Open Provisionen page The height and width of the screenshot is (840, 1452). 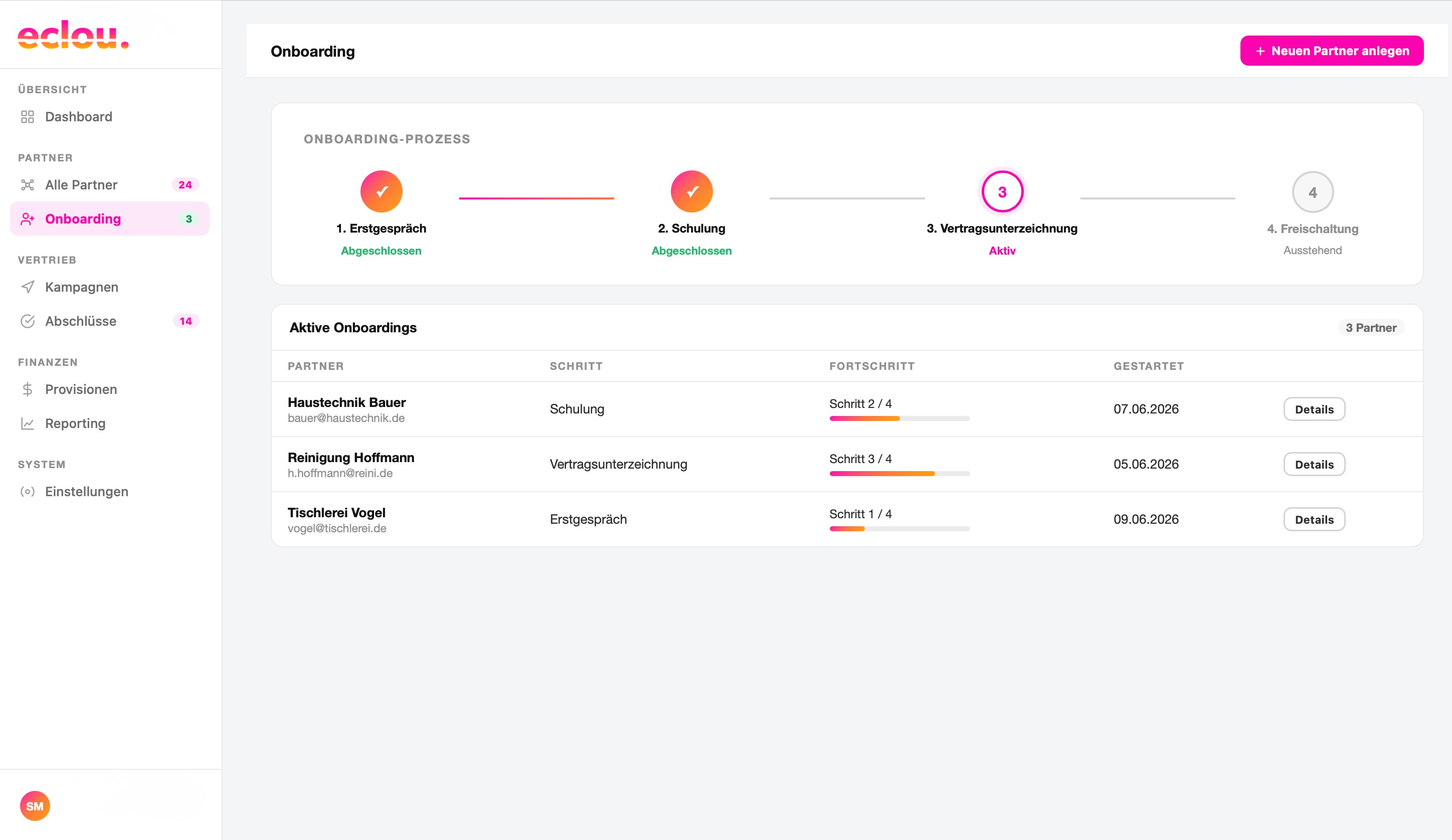tap(109, 389)
